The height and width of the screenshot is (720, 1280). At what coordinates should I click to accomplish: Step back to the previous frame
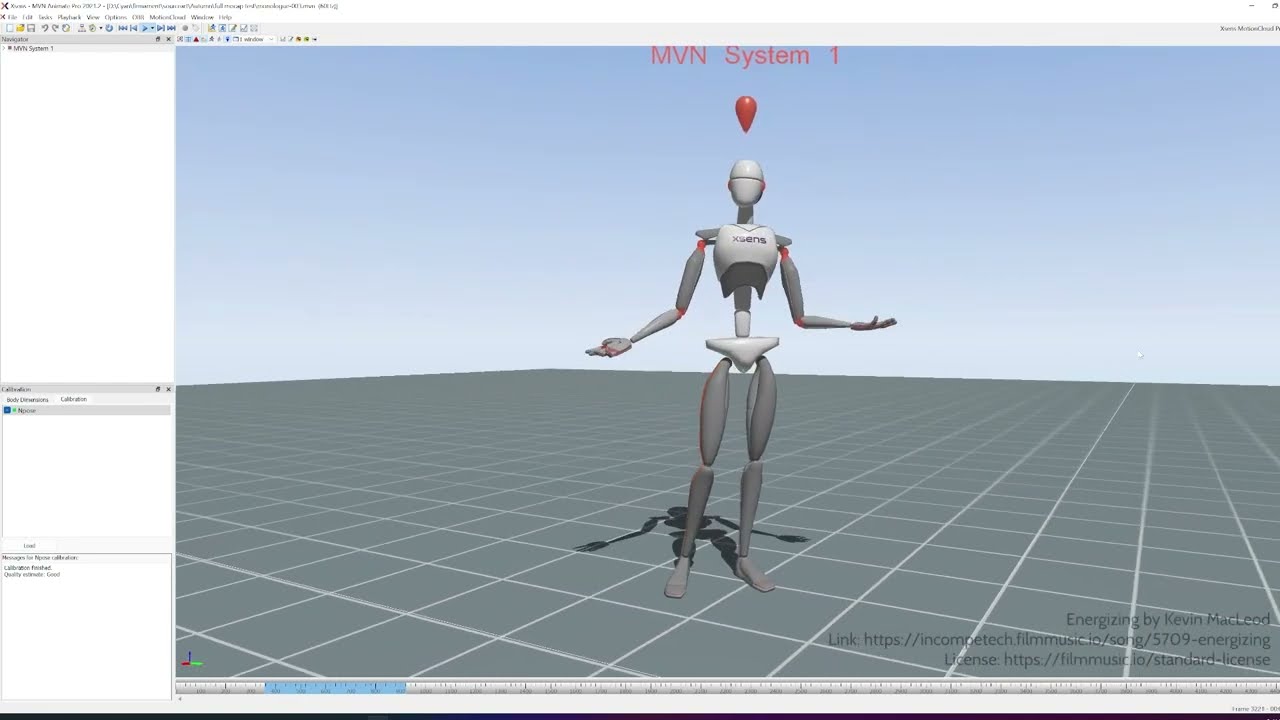[x=134, y=28]
